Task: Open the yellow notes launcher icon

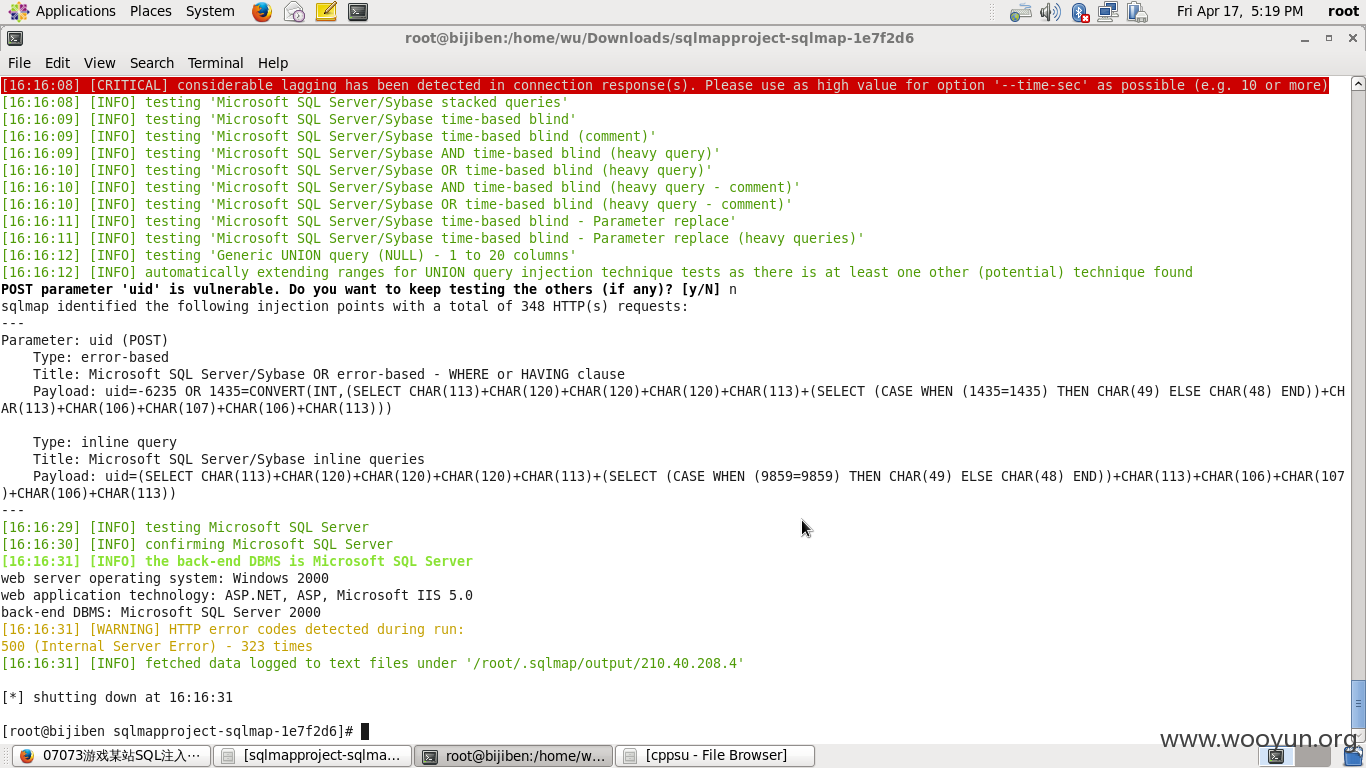Action: pos(326,12)
